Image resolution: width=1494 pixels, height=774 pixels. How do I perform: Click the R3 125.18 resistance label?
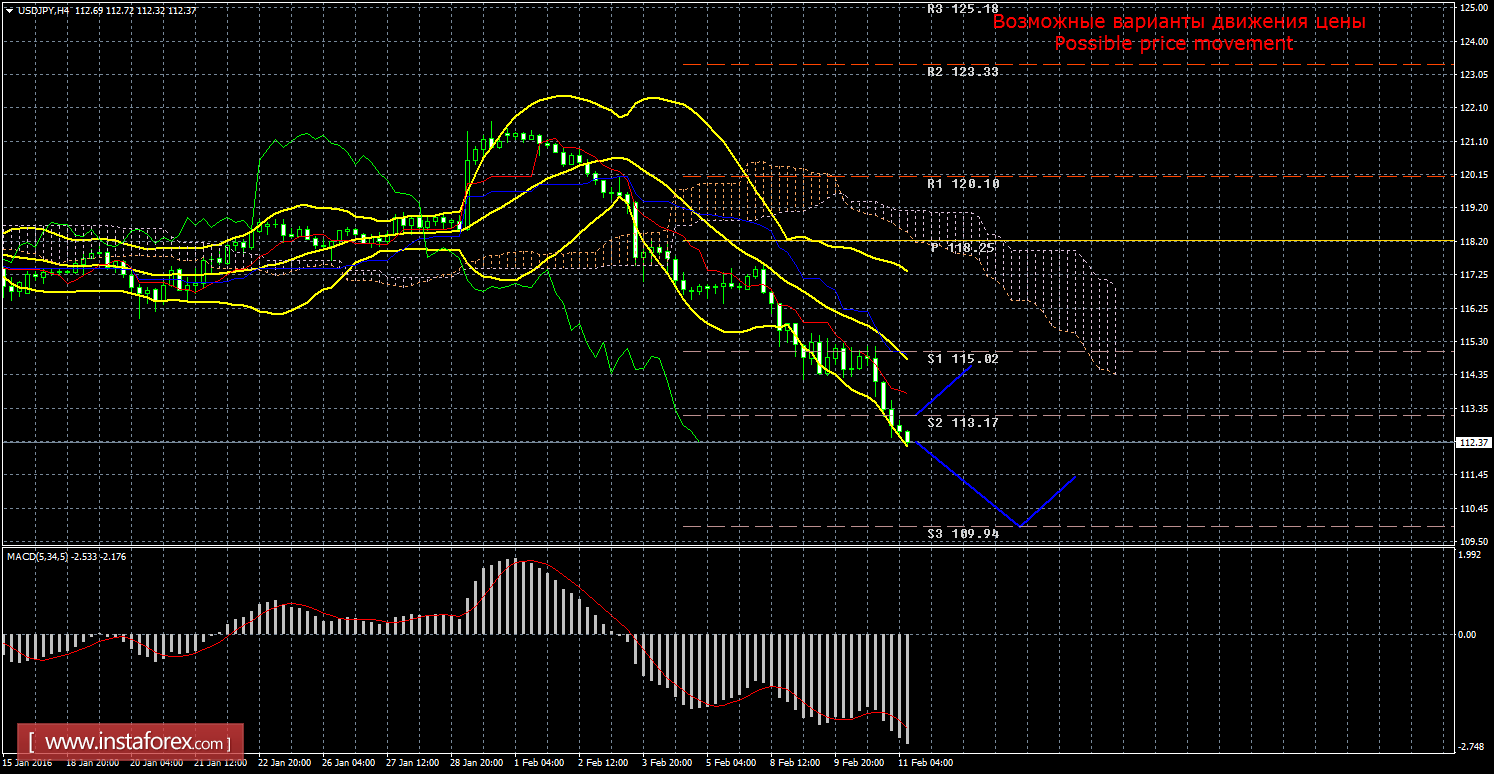963,9
